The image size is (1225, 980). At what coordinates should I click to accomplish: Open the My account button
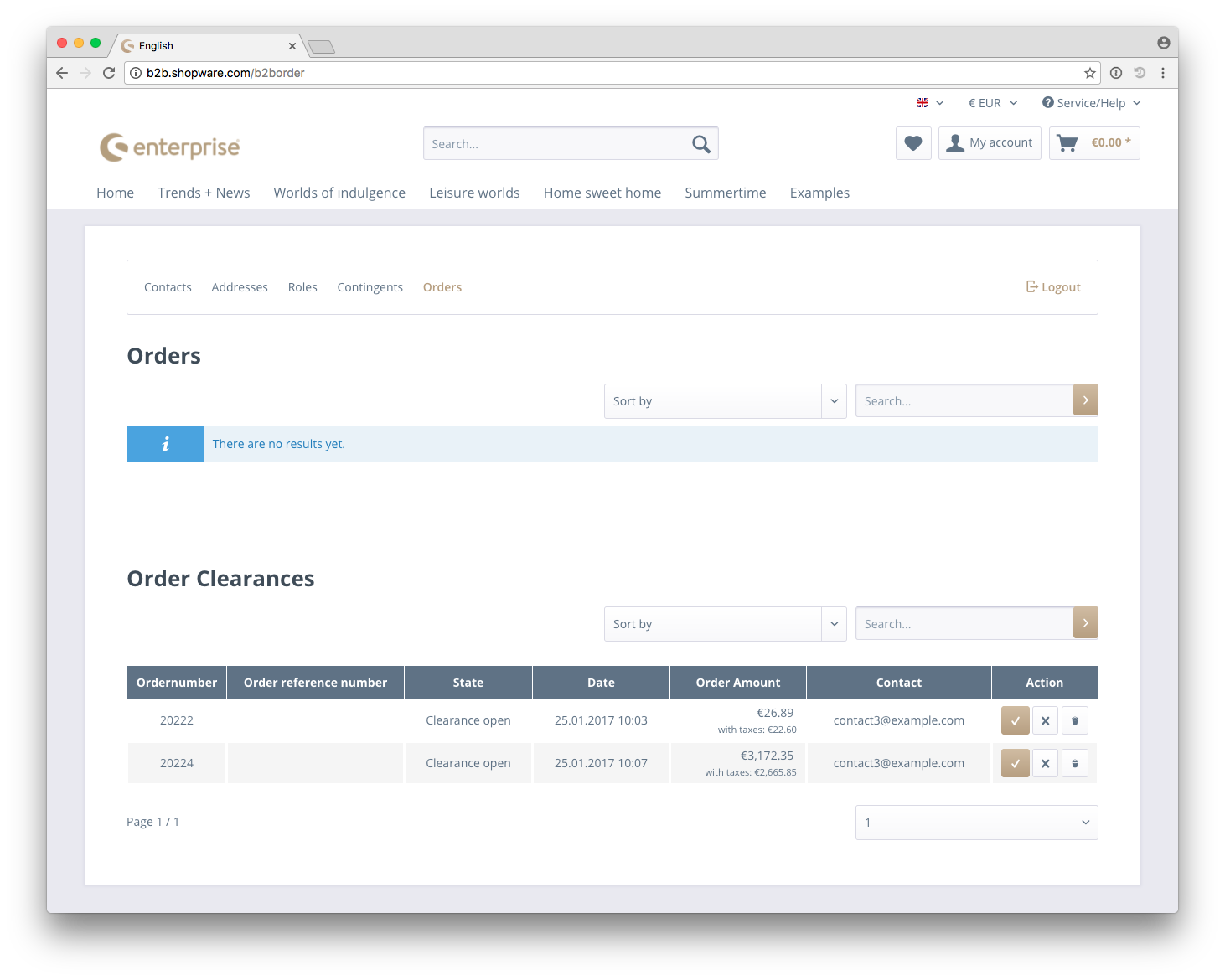click(990, 143)
